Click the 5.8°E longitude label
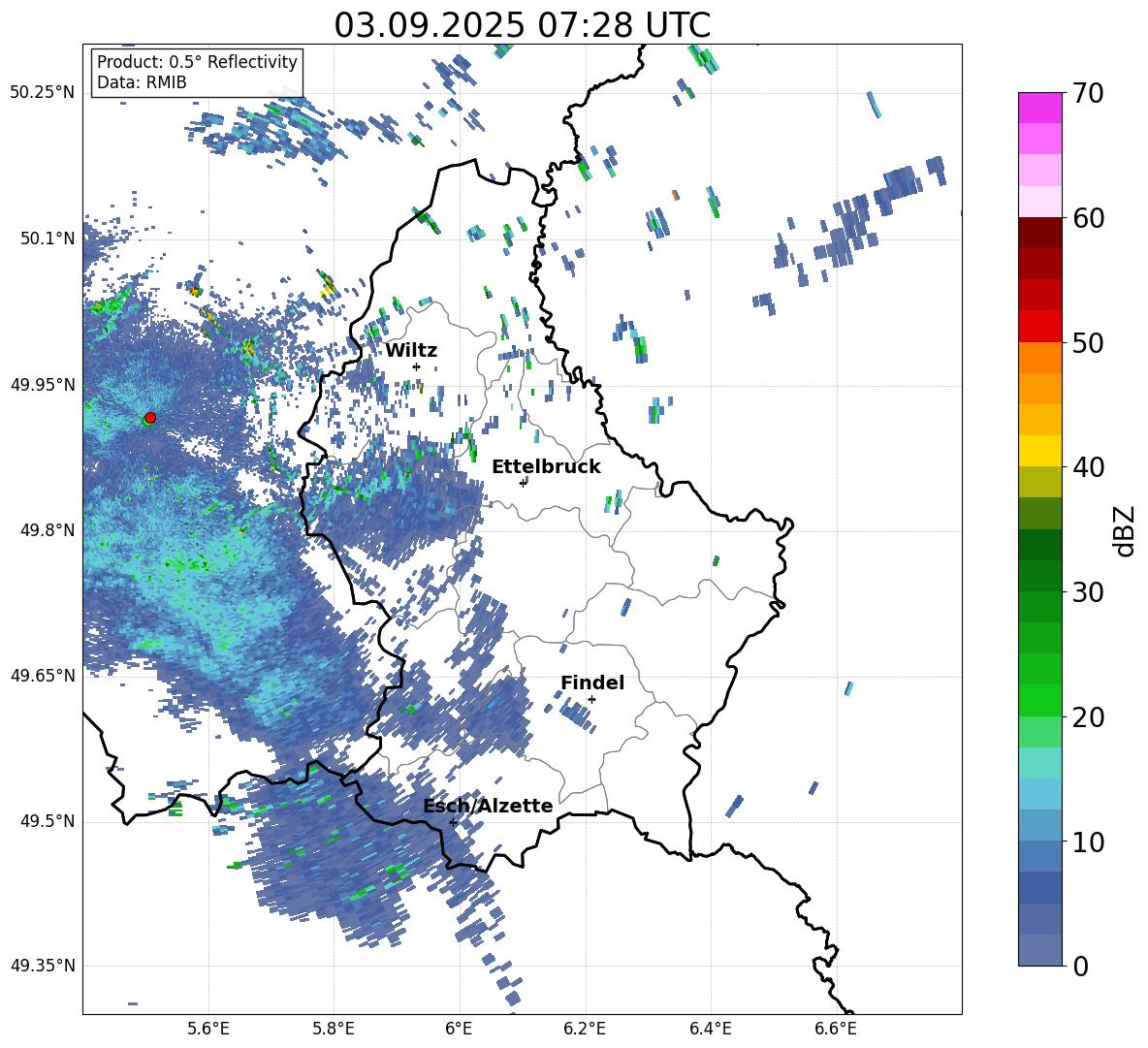Viewport: 1148px width, 1048px height. pos(334,1029)
